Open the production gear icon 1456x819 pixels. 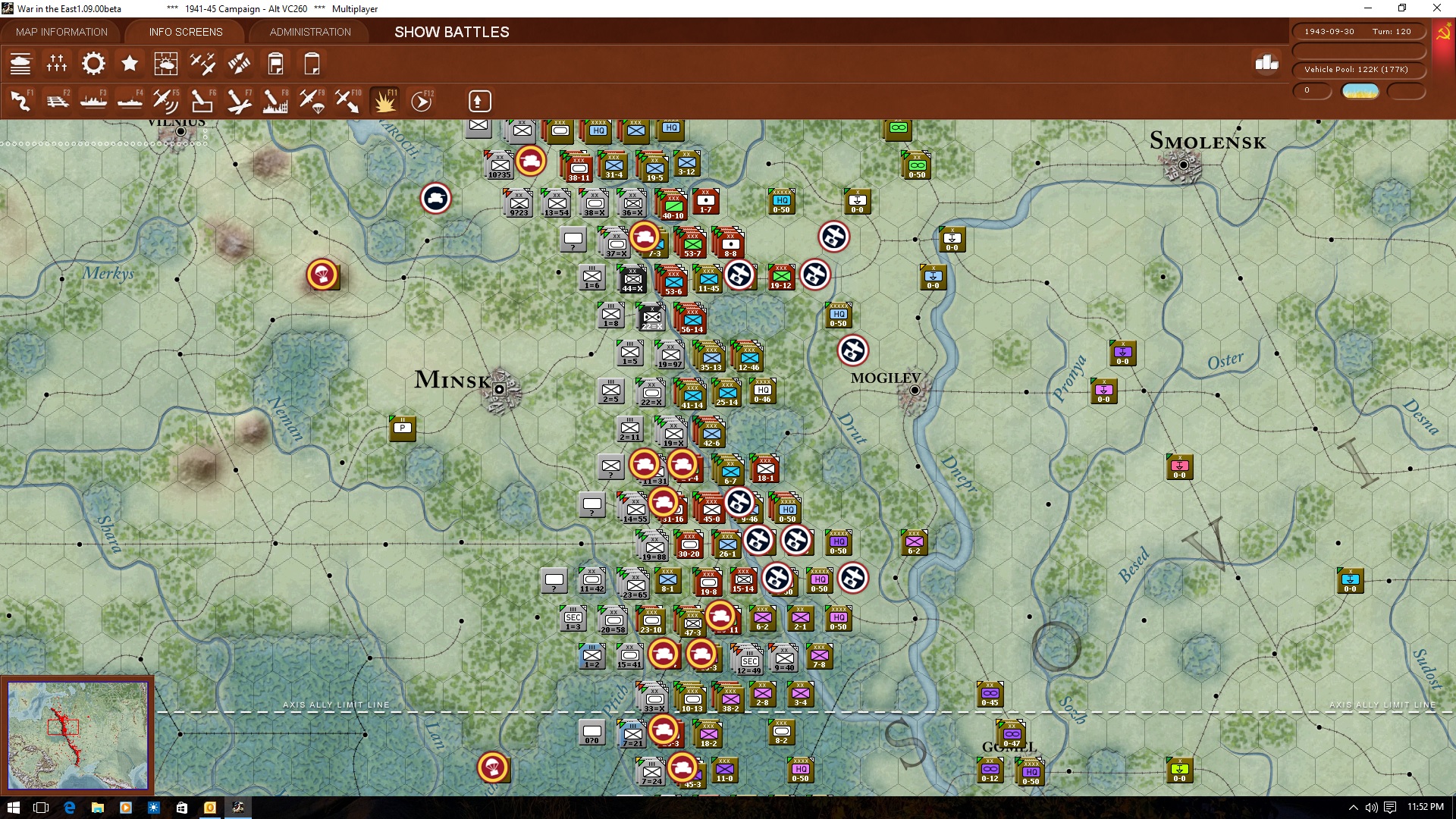coord(93,64)
